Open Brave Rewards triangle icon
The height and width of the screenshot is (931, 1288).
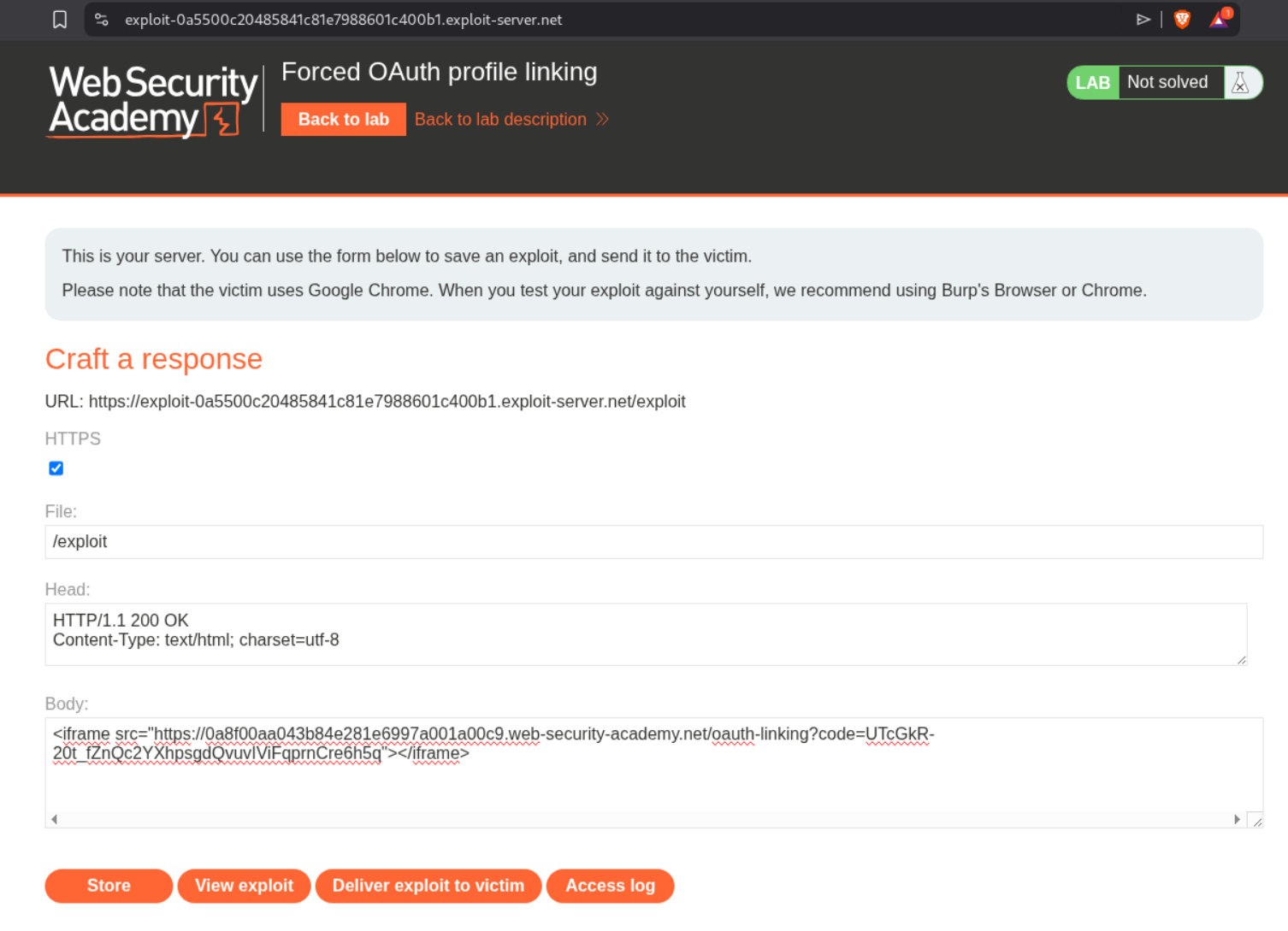click(1220, 20)
